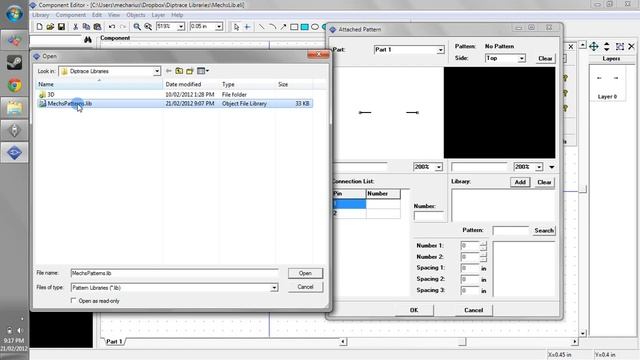Screen dimensions: 640x360
Task: Click the pad Number input field
Action: [x=429, y=216]
